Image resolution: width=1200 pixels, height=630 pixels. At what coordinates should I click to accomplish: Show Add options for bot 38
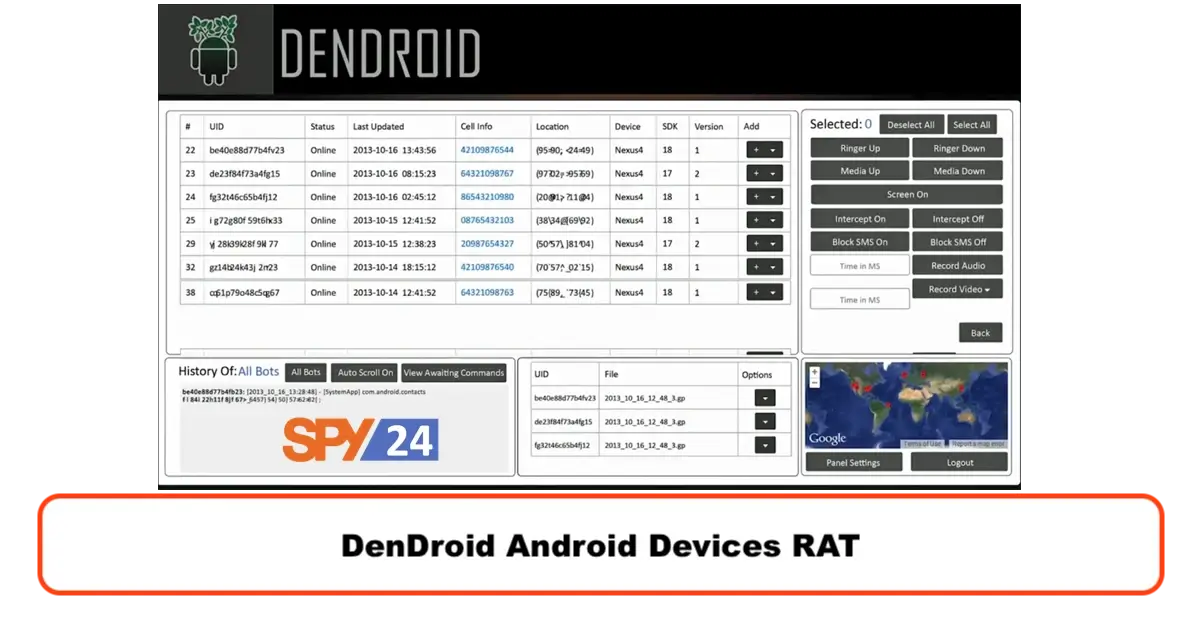click(x=764, y=292)
